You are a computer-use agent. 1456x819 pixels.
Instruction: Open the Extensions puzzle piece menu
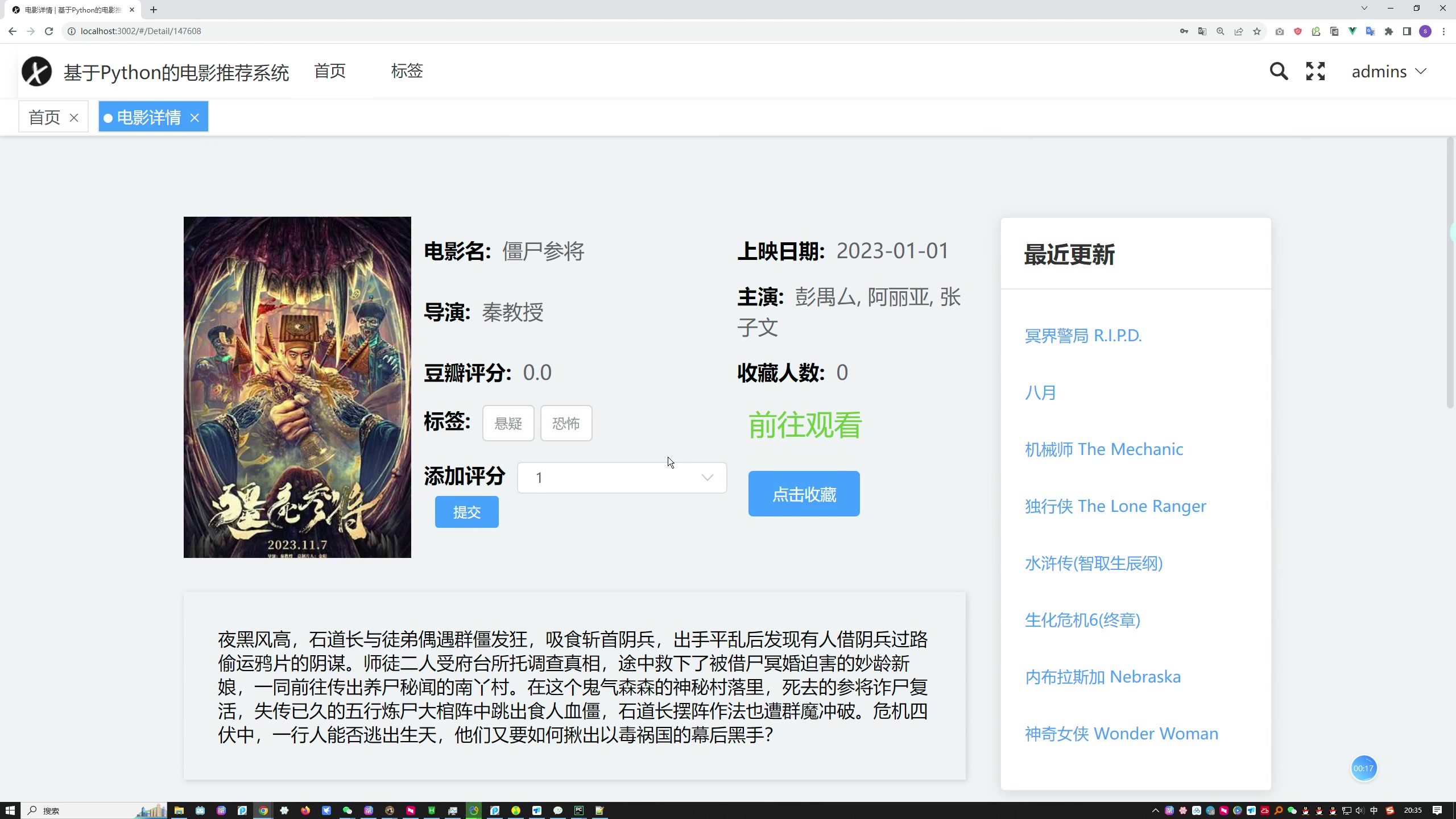pyautogui.click(x=1389, y=31)
